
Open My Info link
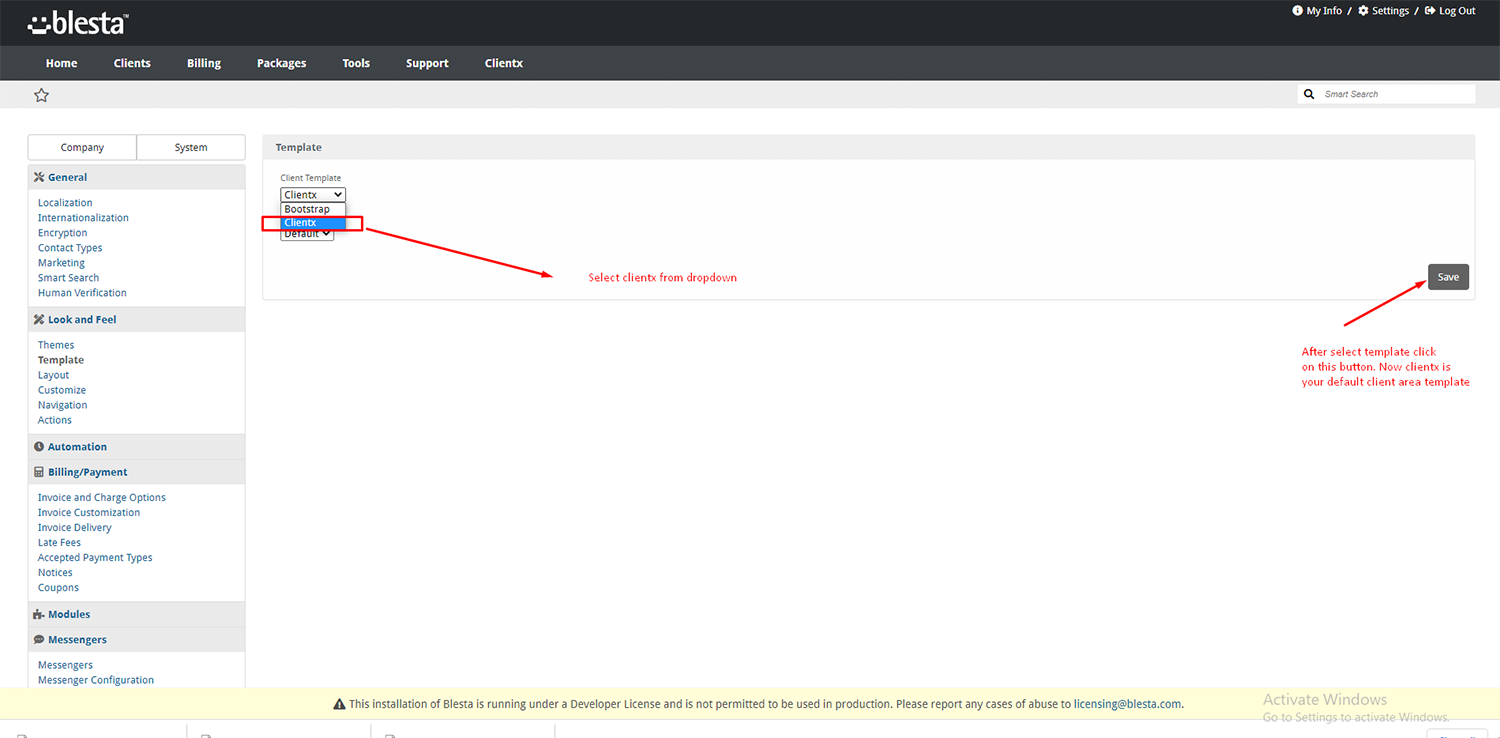coord(1324,11)
